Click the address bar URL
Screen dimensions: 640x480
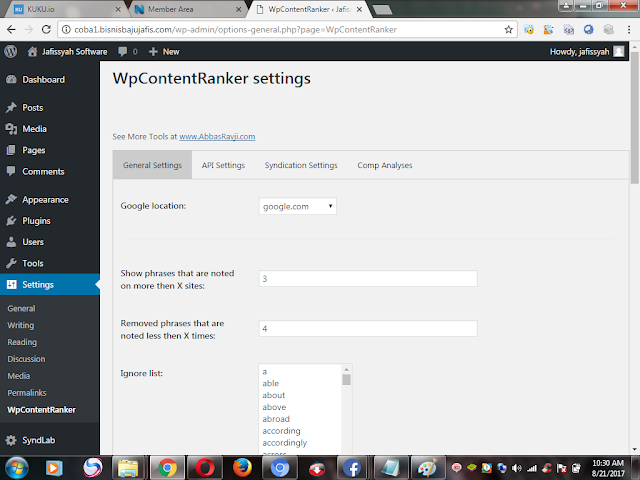(236, 29)
